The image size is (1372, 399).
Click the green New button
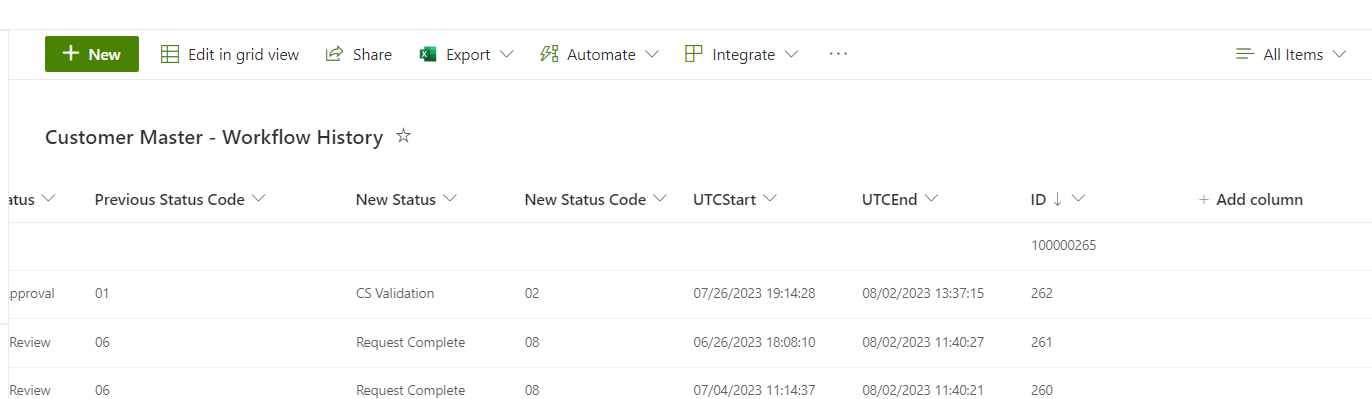(x=92, y=54)
